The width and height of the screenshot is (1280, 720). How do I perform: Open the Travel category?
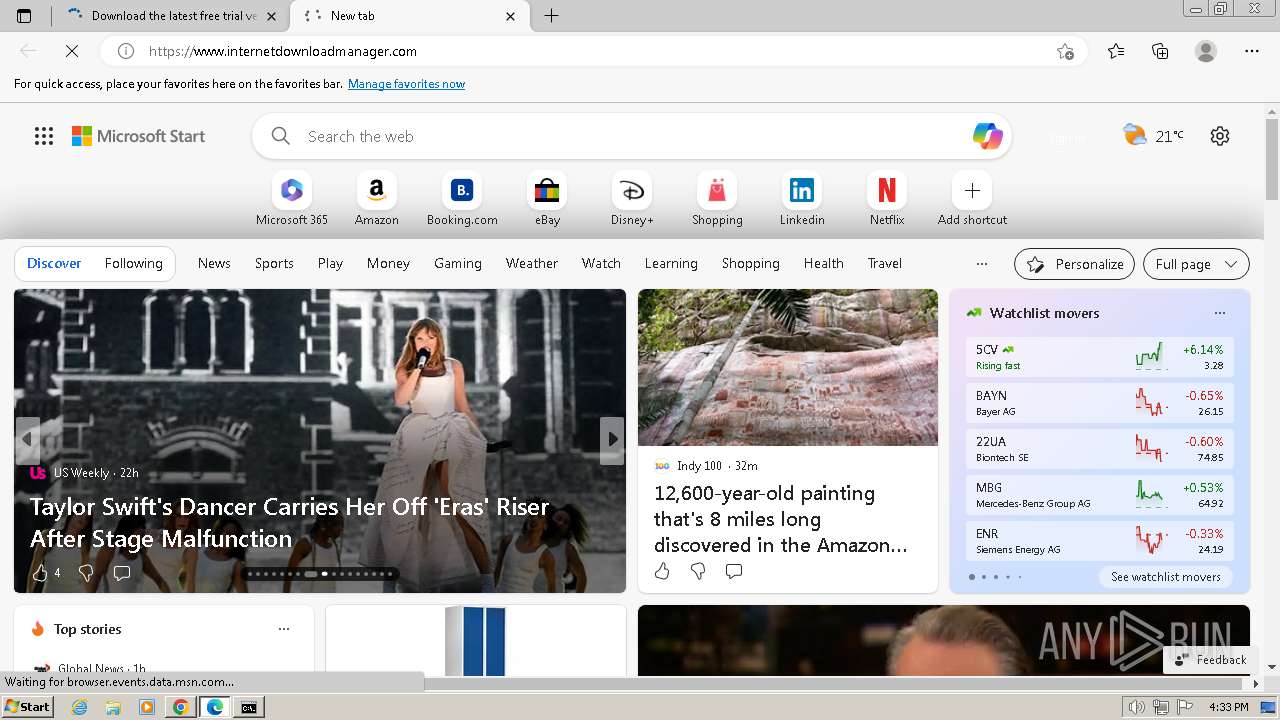point(885,264)
